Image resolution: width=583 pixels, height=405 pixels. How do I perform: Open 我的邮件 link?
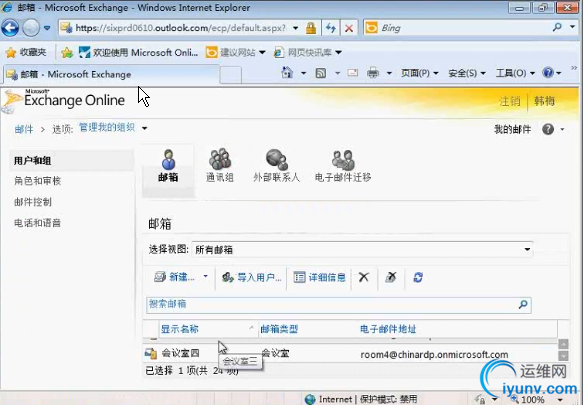point(512,129)
